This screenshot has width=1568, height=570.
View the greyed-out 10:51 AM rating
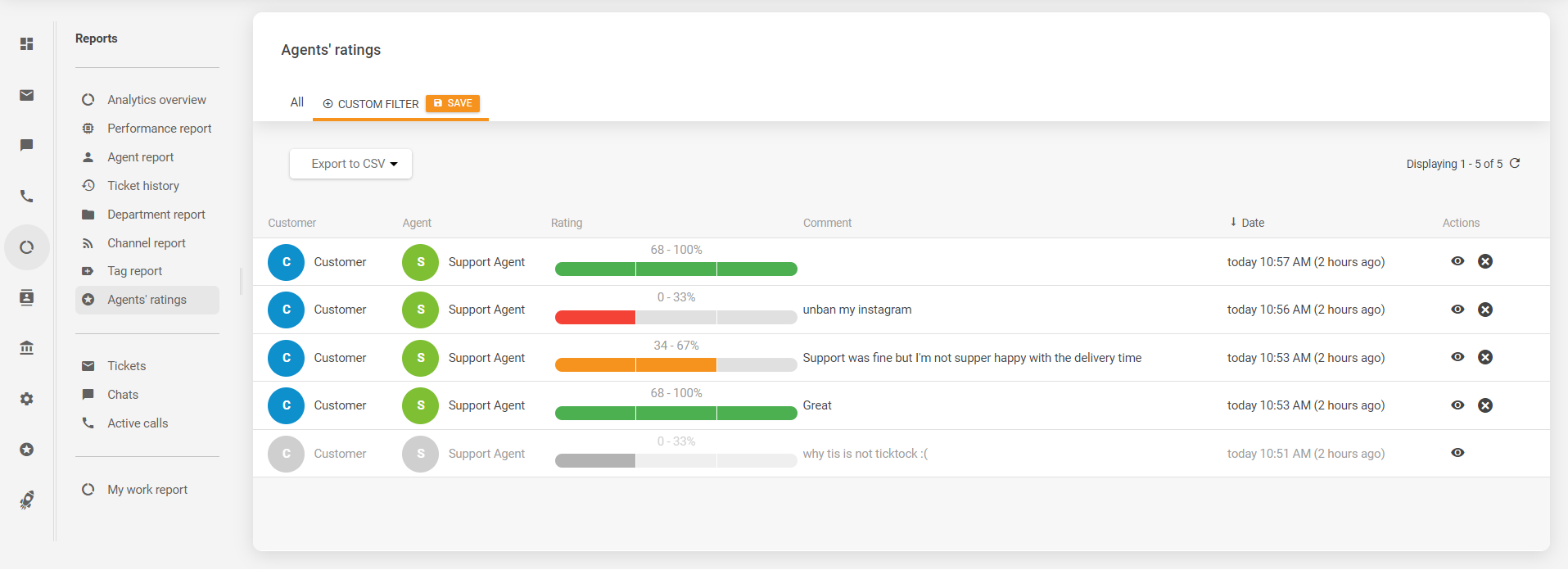pyautogui.click(x=1457, y=453)
